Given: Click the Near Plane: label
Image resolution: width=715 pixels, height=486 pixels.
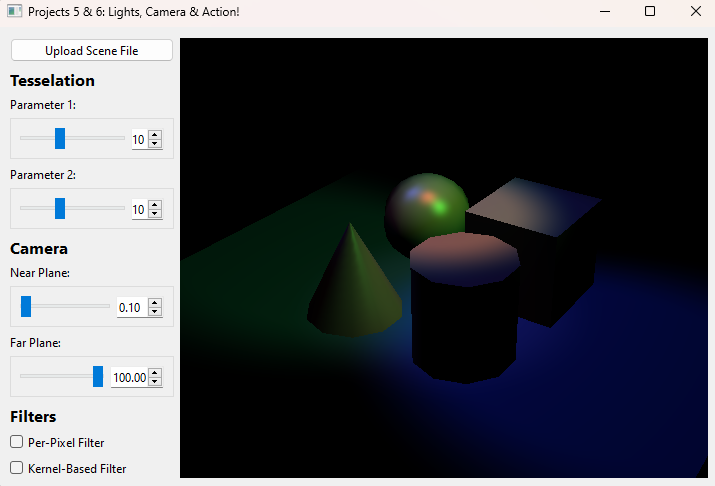Looking at the screenshot, I should [x=40, y=273].
